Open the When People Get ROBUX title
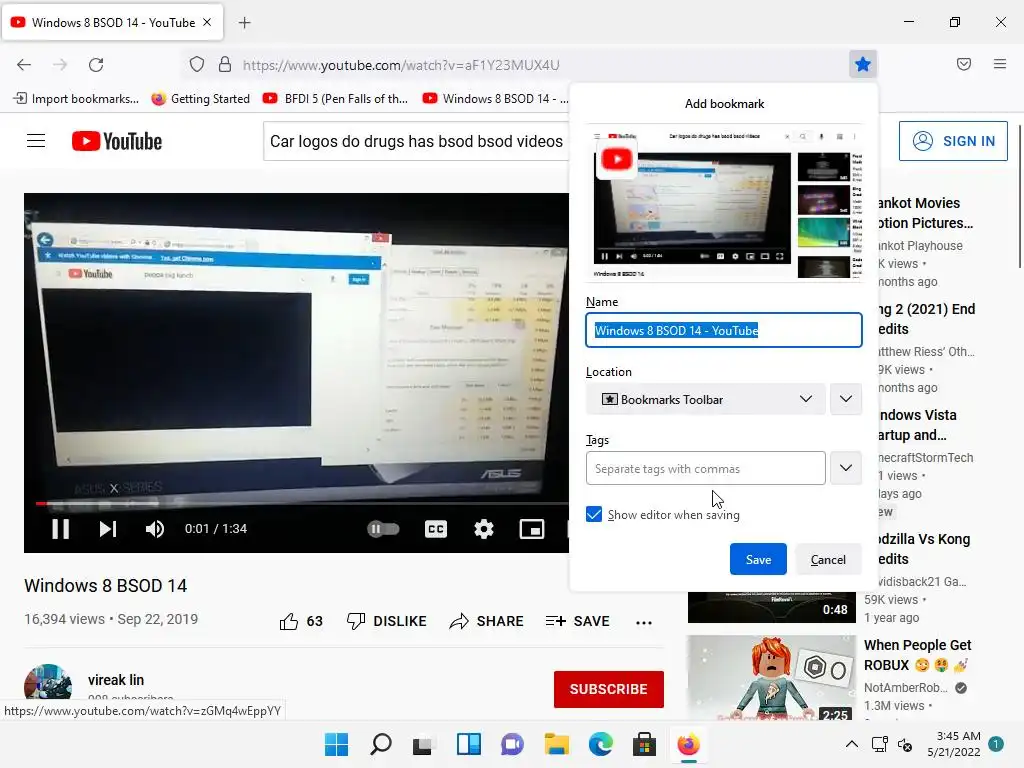This screenshot has height=768, width=1024. tap(918, 655)
